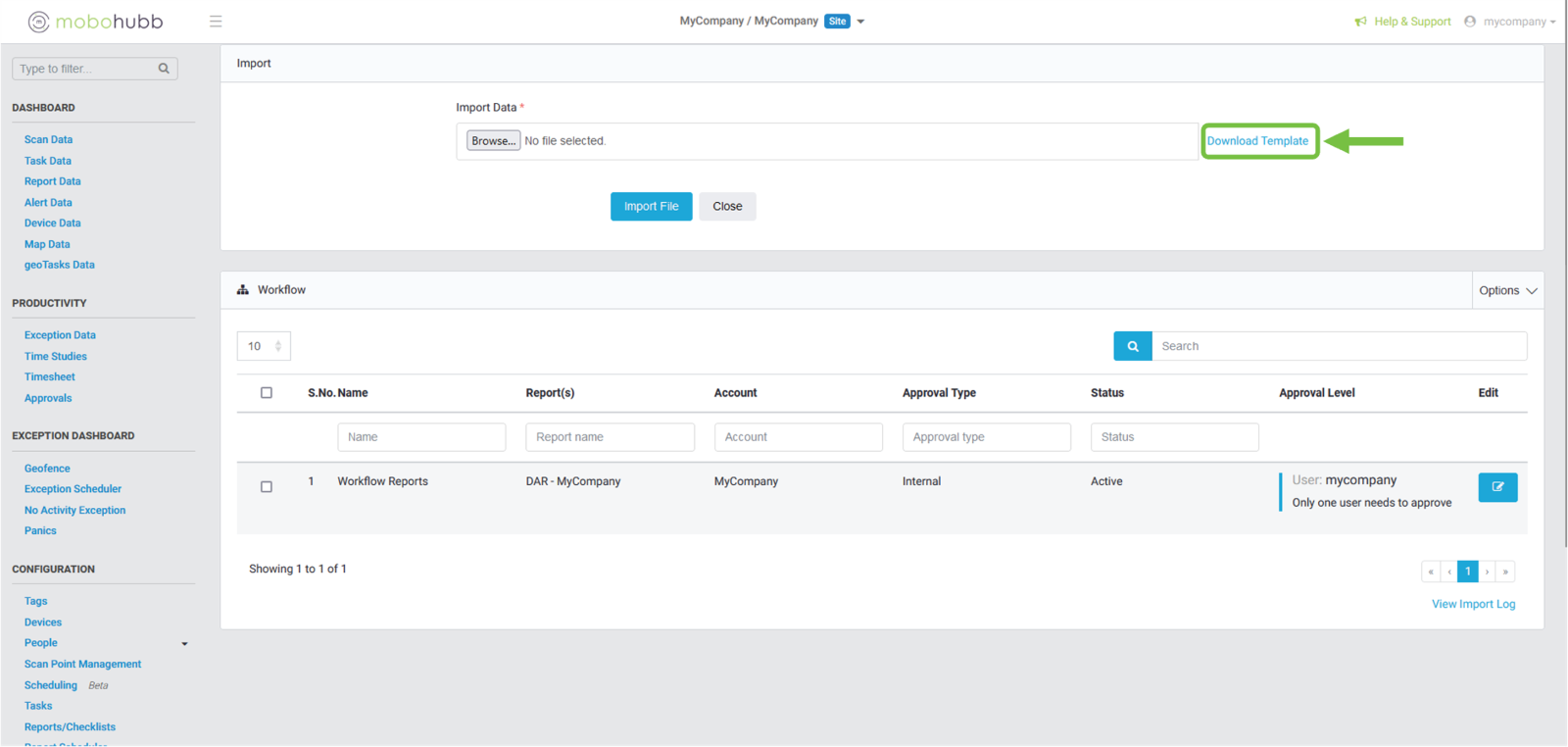The height and width of the screenshot is (747, 1568).
Task: Go to last page in pagination
Action: [x=1505, y=572]
